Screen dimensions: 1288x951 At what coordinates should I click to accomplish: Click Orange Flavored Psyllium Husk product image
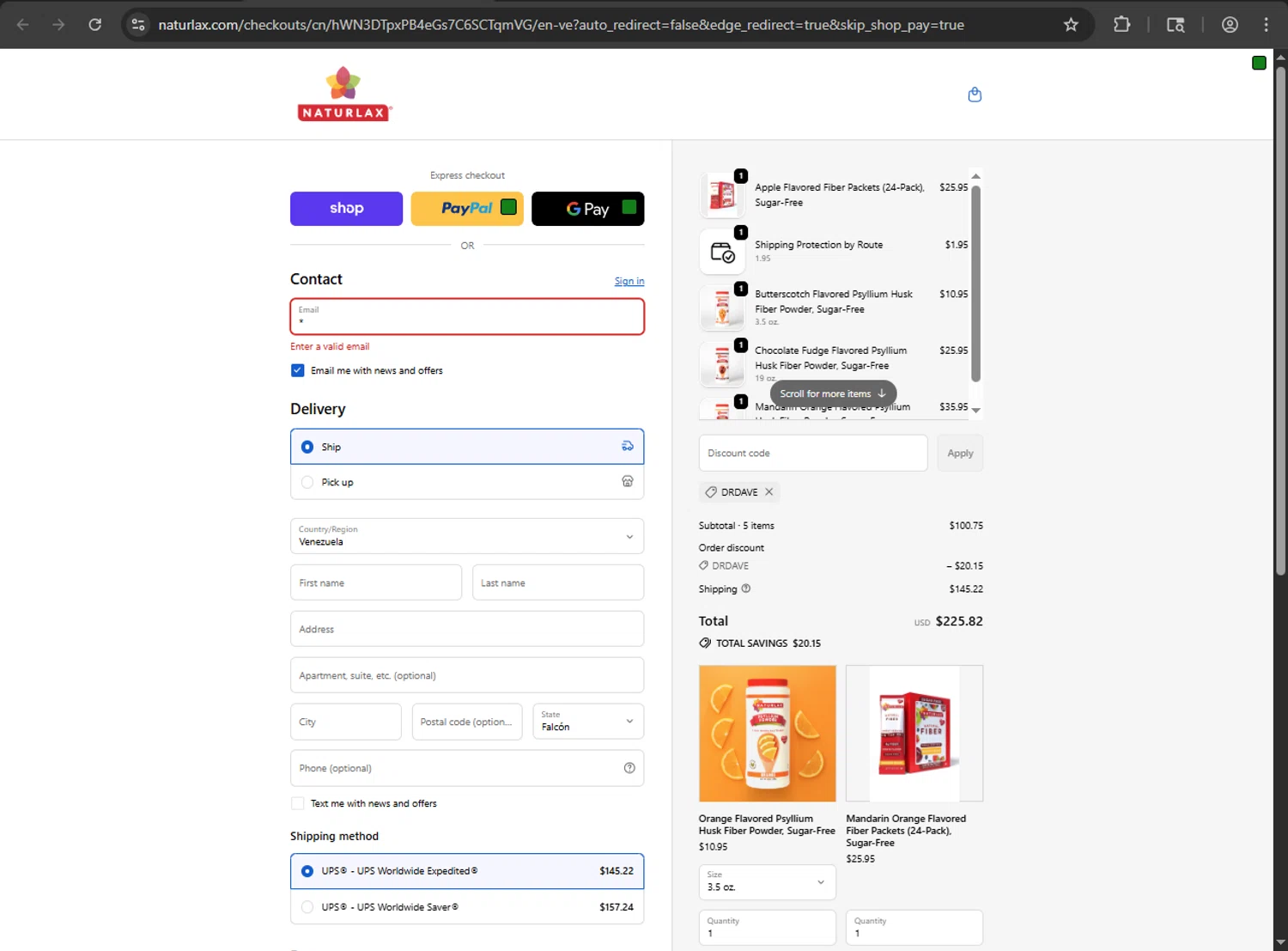767,734
